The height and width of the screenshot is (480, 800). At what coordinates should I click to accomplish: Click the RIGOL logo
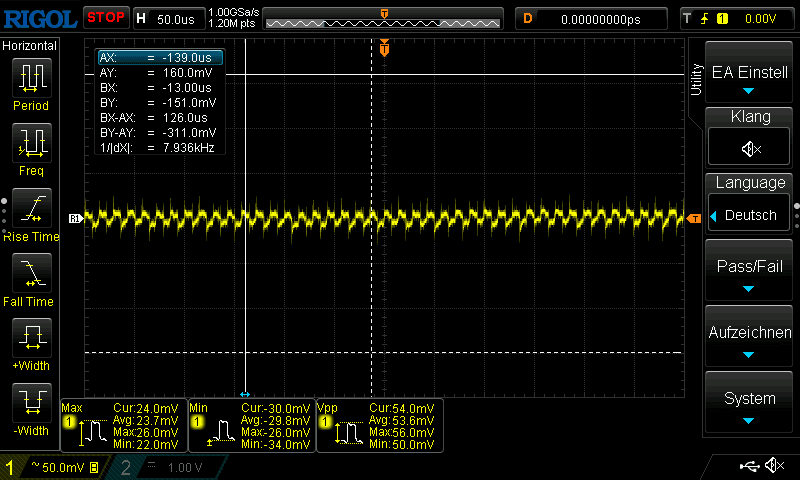40,19
